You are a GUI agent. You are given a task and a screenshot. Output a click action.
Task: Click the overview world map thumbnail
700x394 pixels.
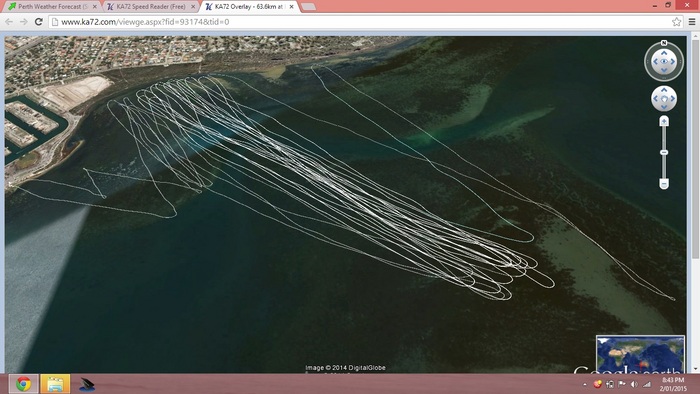click(640, 354)
